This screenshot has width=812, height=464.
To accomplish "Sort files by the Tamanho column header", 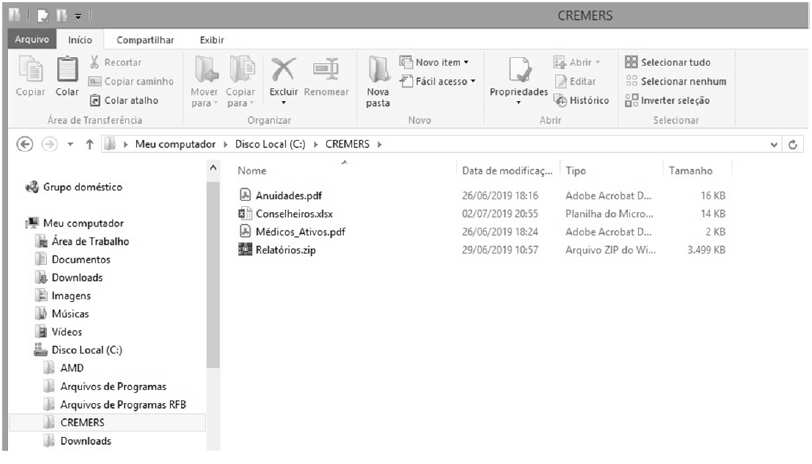I will click(x=691, y=170).
